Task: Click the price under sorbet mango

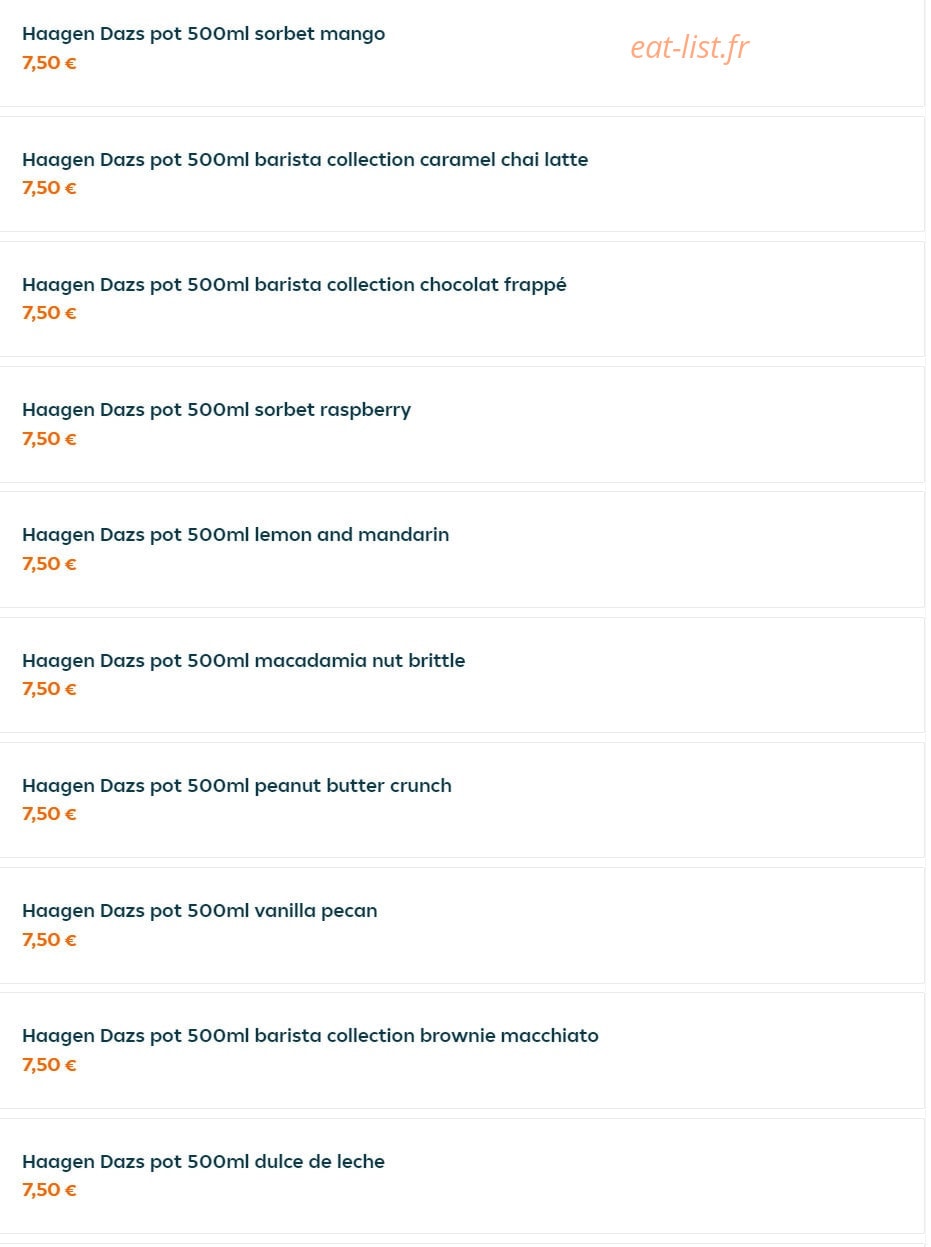Action: tap(49, 63)
